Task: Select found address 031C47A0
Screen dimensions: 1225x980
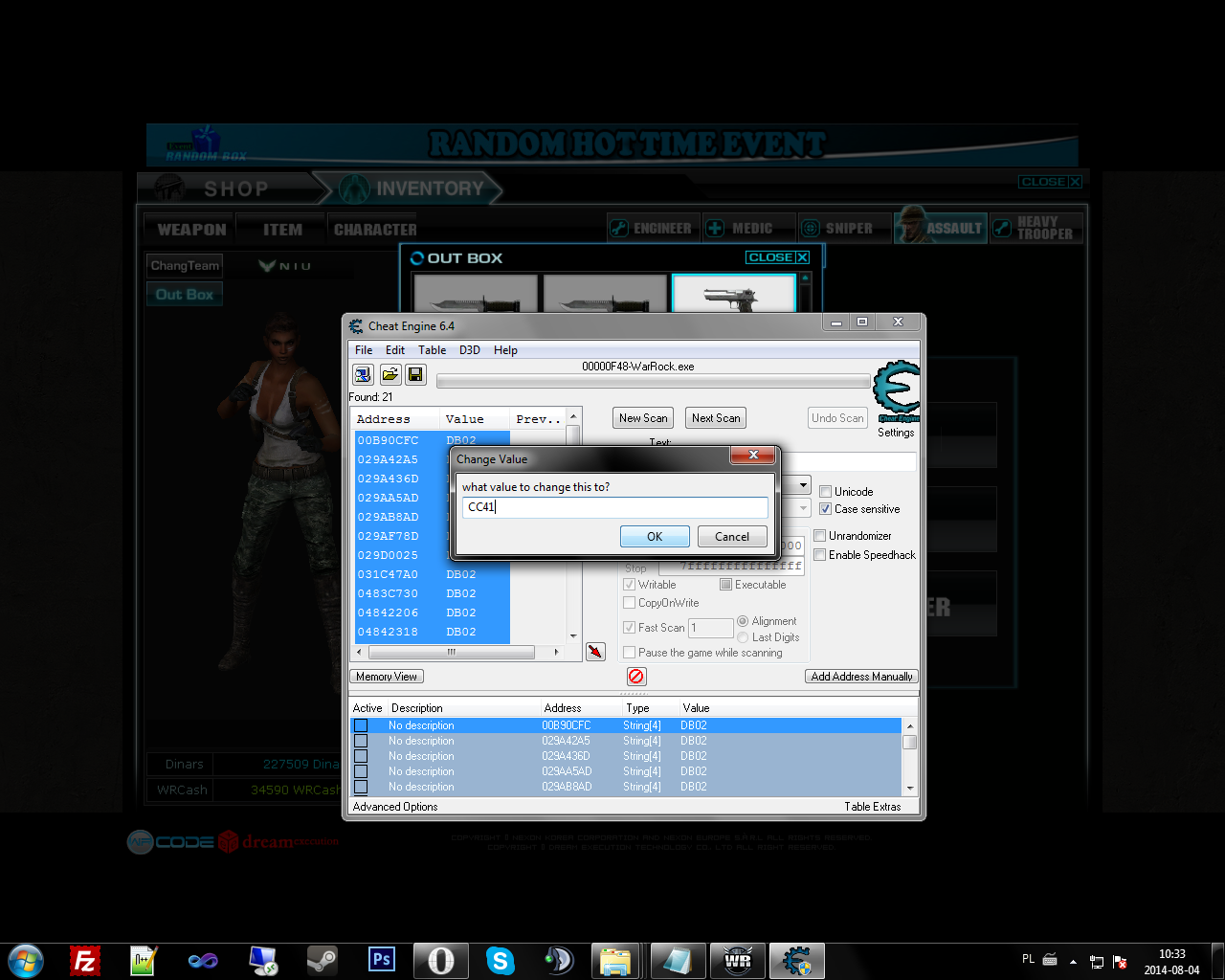Action: pos(432,574)
